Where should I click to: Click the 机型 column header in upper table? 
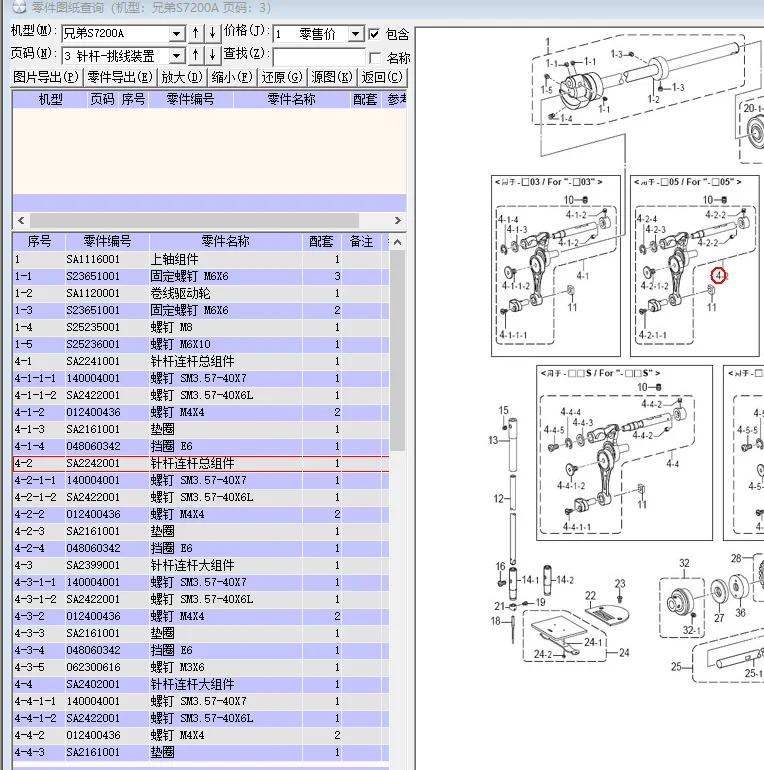pyautogui.click(x=51, y=100)
